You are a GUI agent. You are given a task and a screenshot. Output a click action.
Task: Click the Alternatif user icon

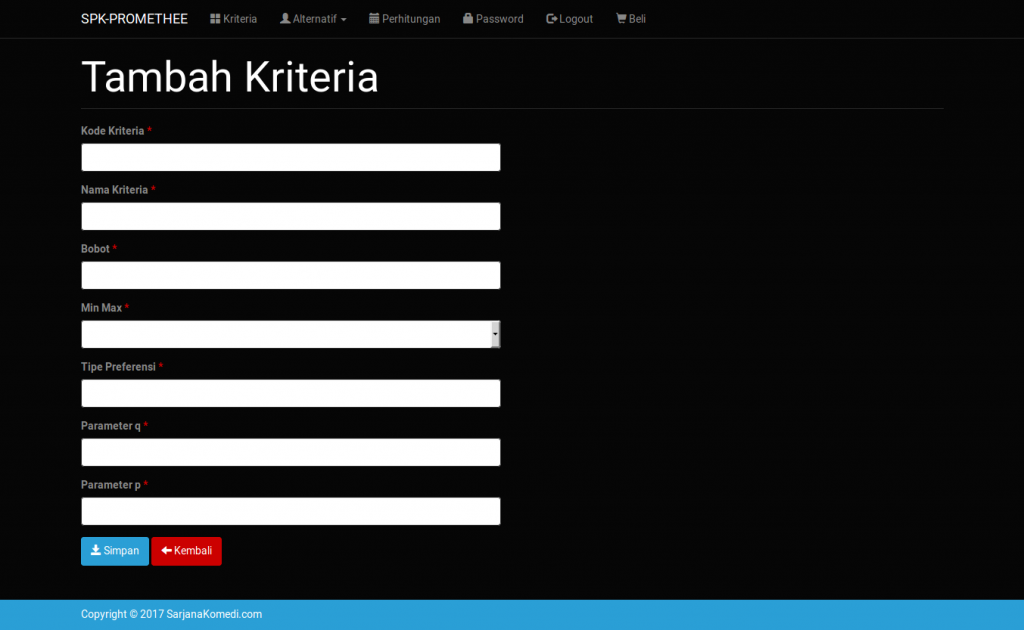click(x=285, y=19)
